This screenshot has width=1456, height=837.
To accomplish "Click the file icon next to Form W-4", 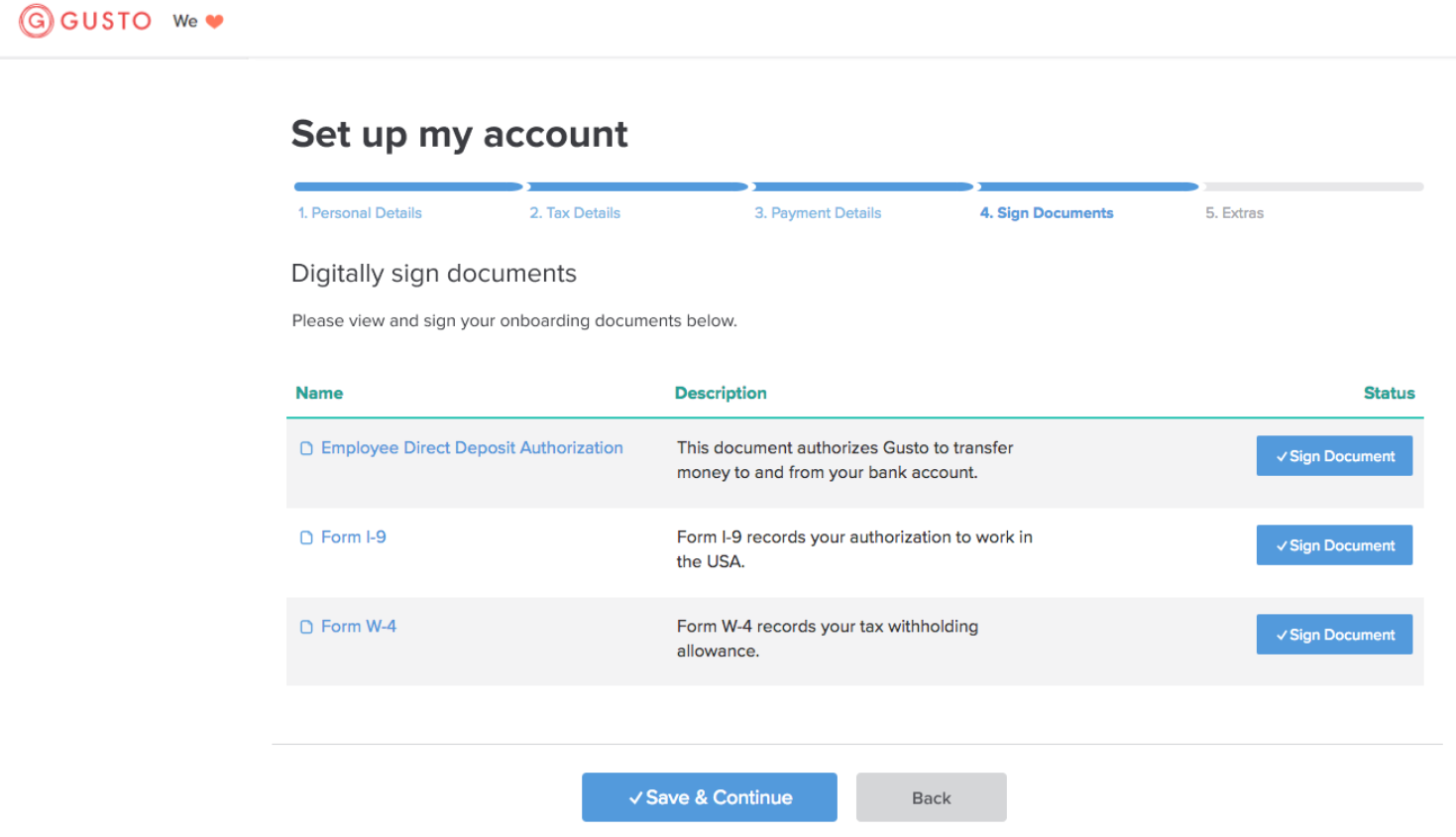I will coord(306,626).
